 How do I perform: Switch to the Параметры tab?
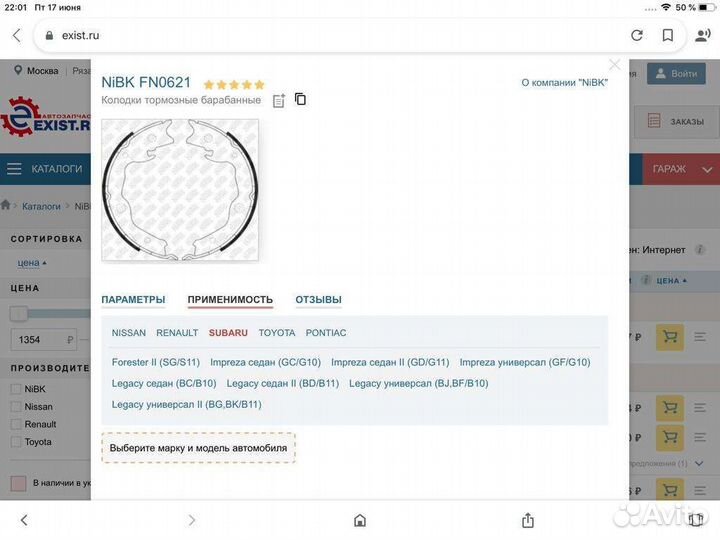pos(133,300)
